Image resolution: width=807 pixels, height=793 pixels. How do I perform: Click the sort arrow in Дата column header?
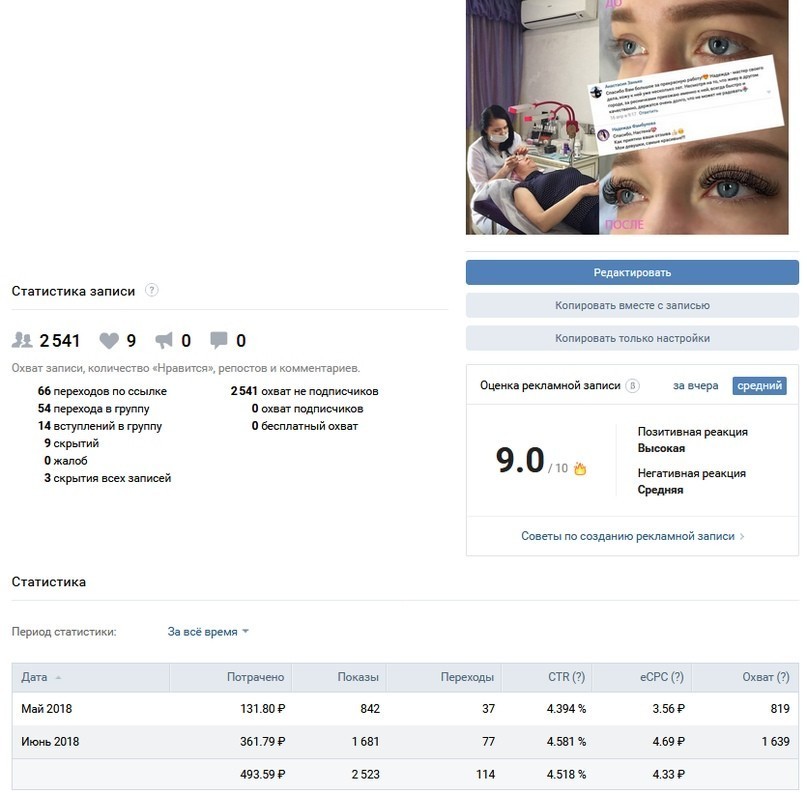pos(58,677)
